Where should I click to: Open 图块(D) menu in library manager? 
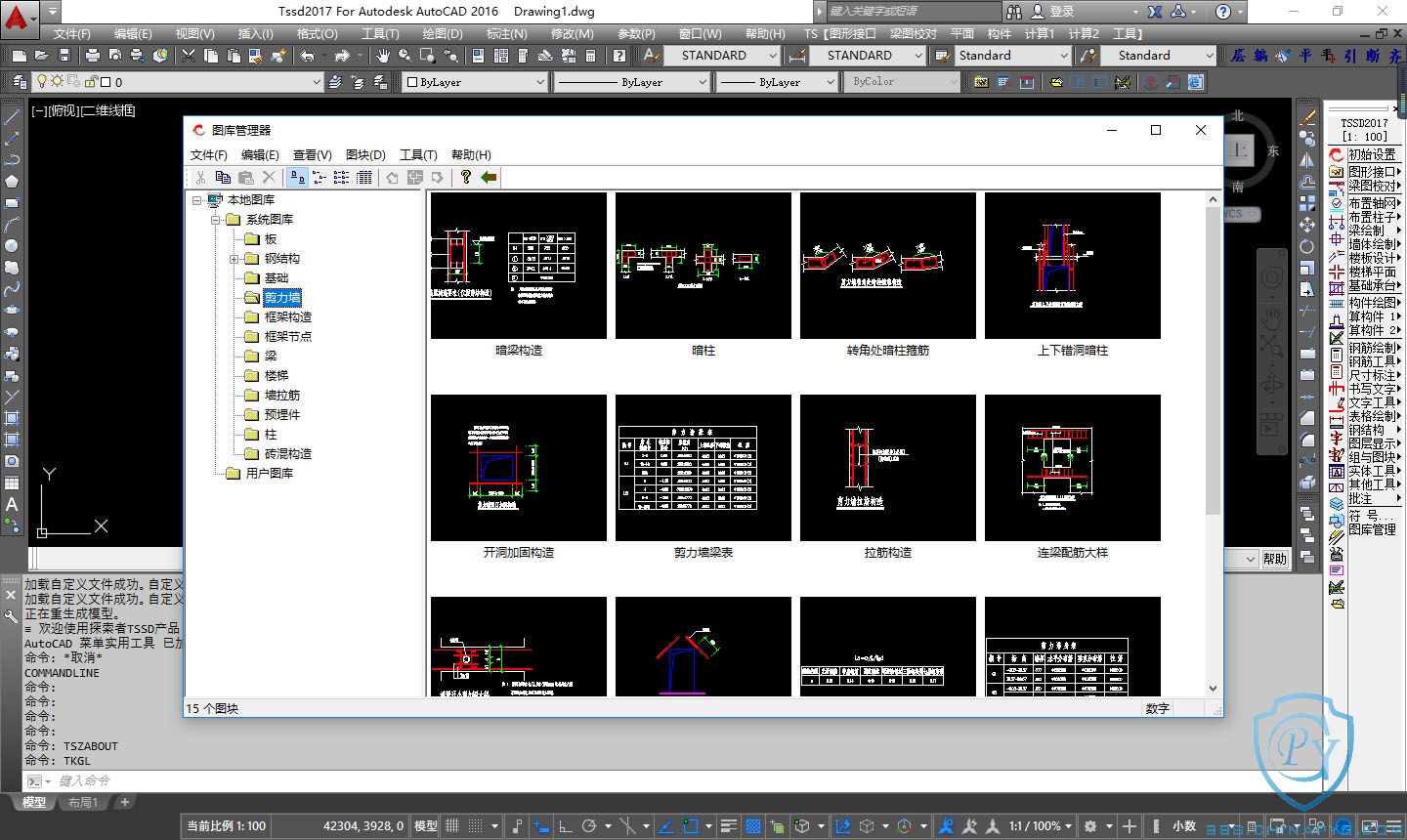[x=365, y=154]
